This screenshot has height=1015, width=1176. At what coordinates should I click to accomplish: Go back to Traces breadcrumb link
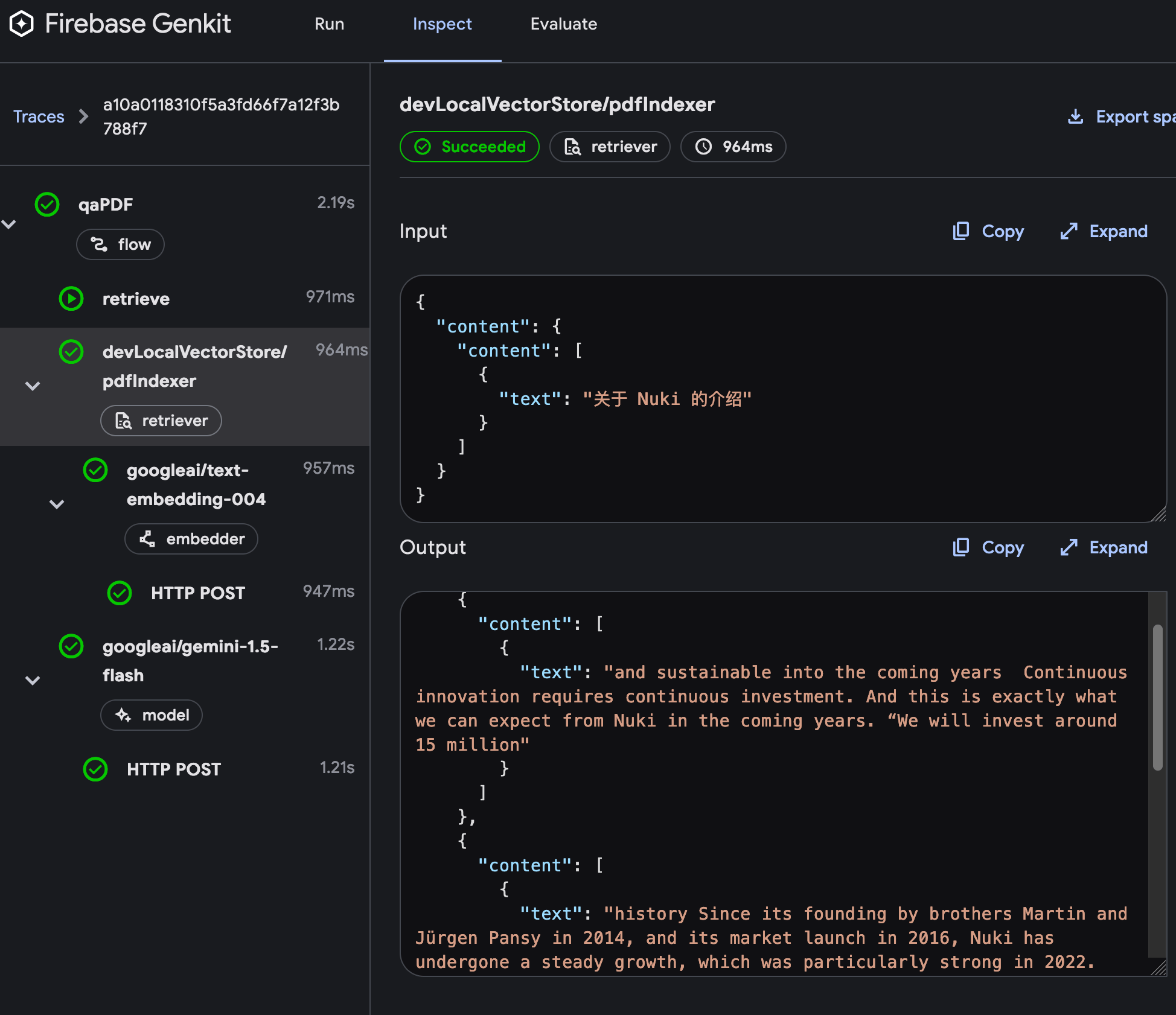pos(39,116)
